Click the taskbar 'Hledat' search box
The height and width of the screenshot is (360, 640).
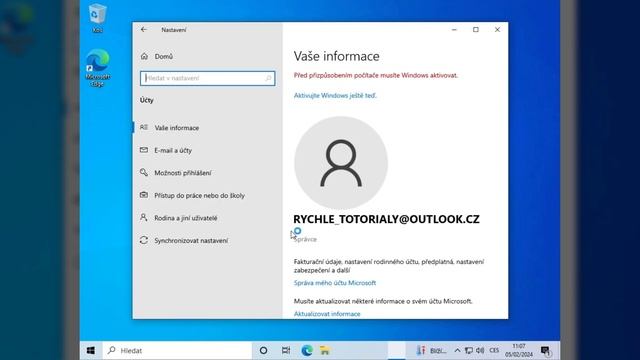coord(177,350)
